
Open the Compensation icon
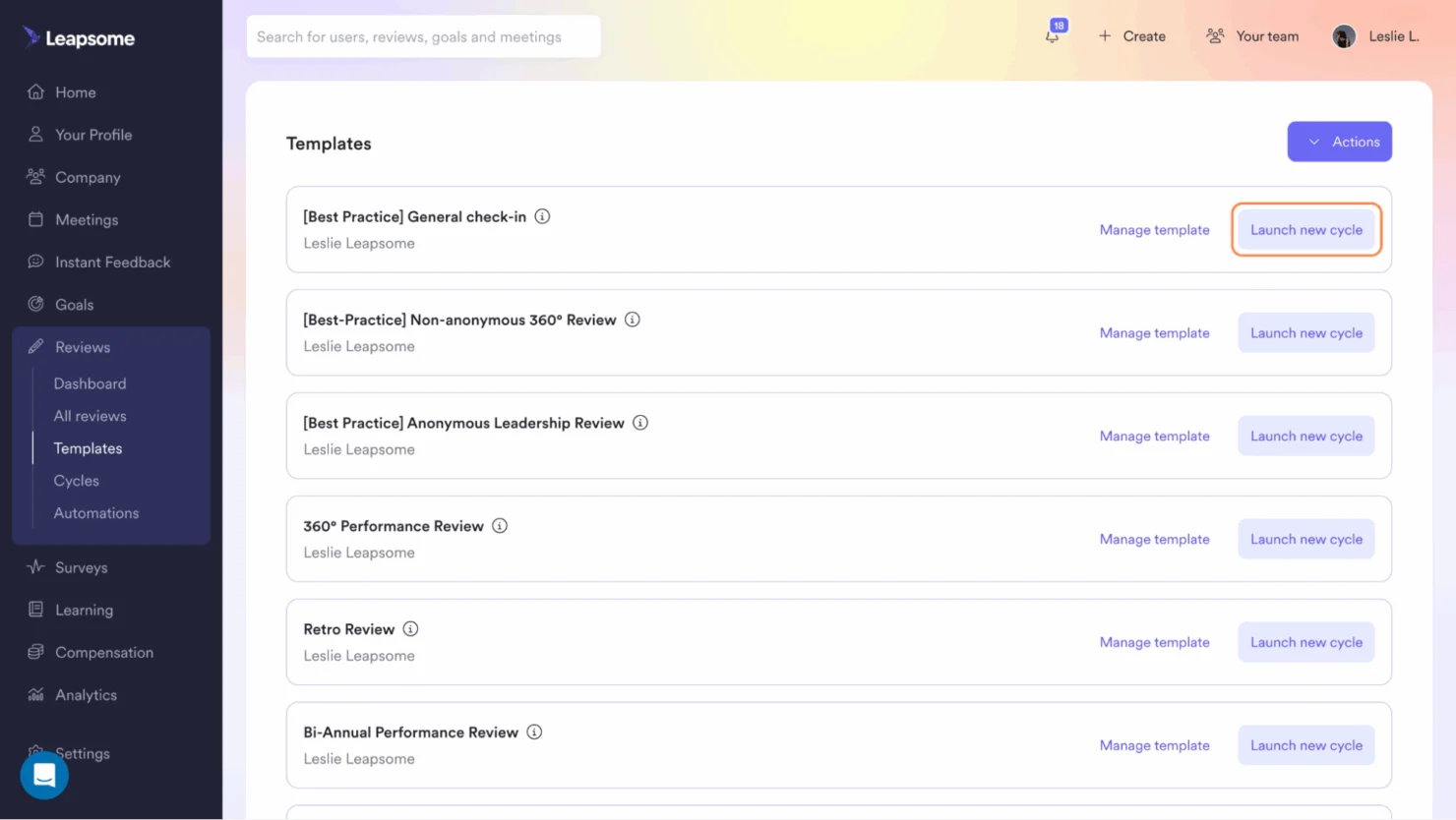pos(35,652)
